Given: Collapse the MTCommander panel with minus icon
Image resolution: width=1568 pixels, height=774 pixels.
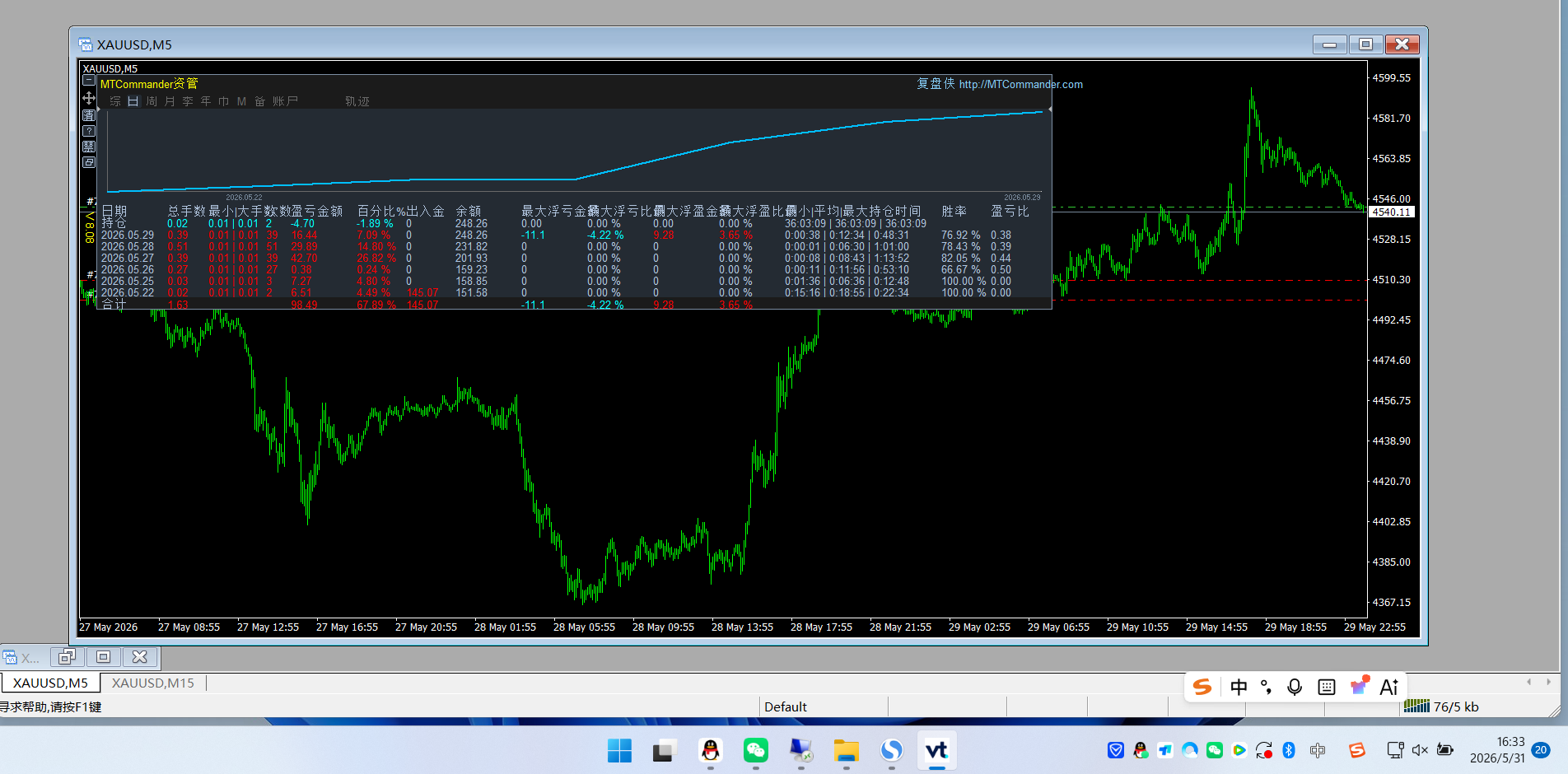Looking at the screenshot, I should [x=89, y=81].
